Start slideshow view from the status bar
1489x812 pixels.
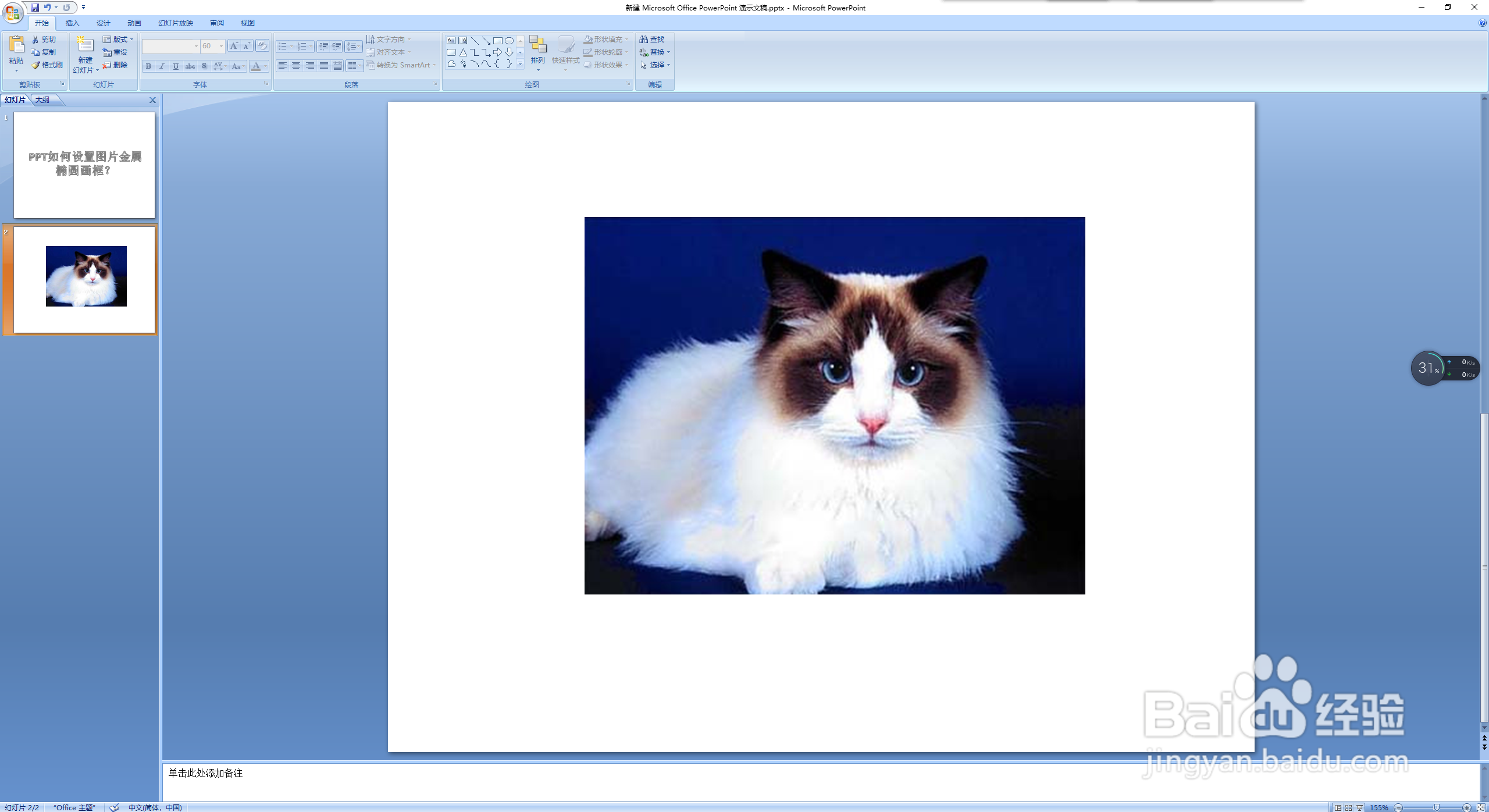tap(1359, 807)
